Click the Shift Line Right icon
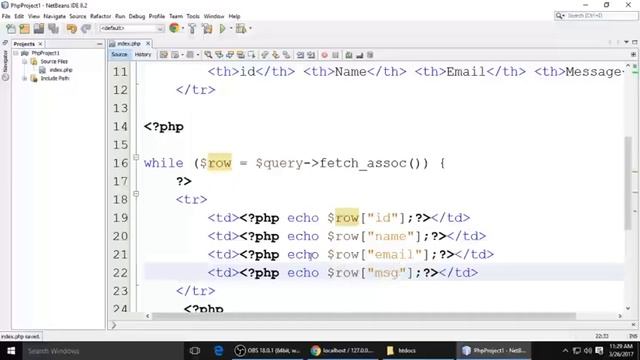Screen dimensions: 640x360 (x=311, y=55)
